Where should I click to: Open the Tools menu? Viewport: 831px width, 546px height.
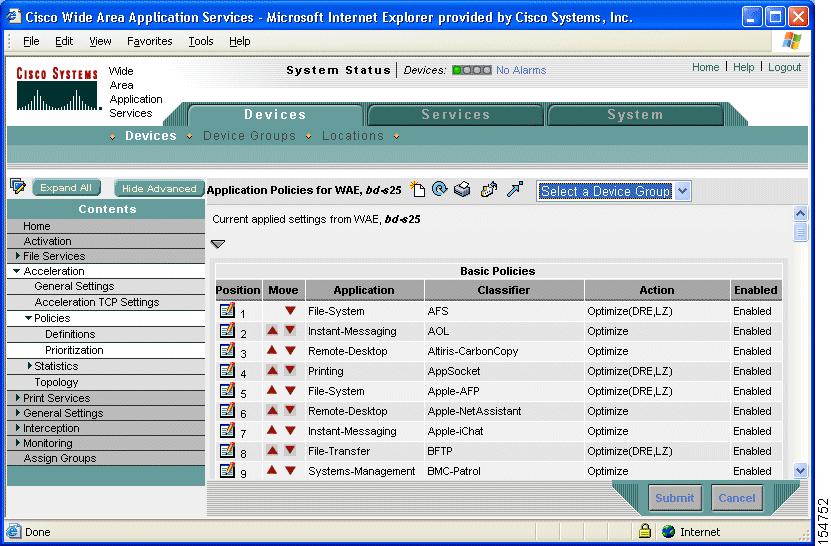click(x=201, y=41)
